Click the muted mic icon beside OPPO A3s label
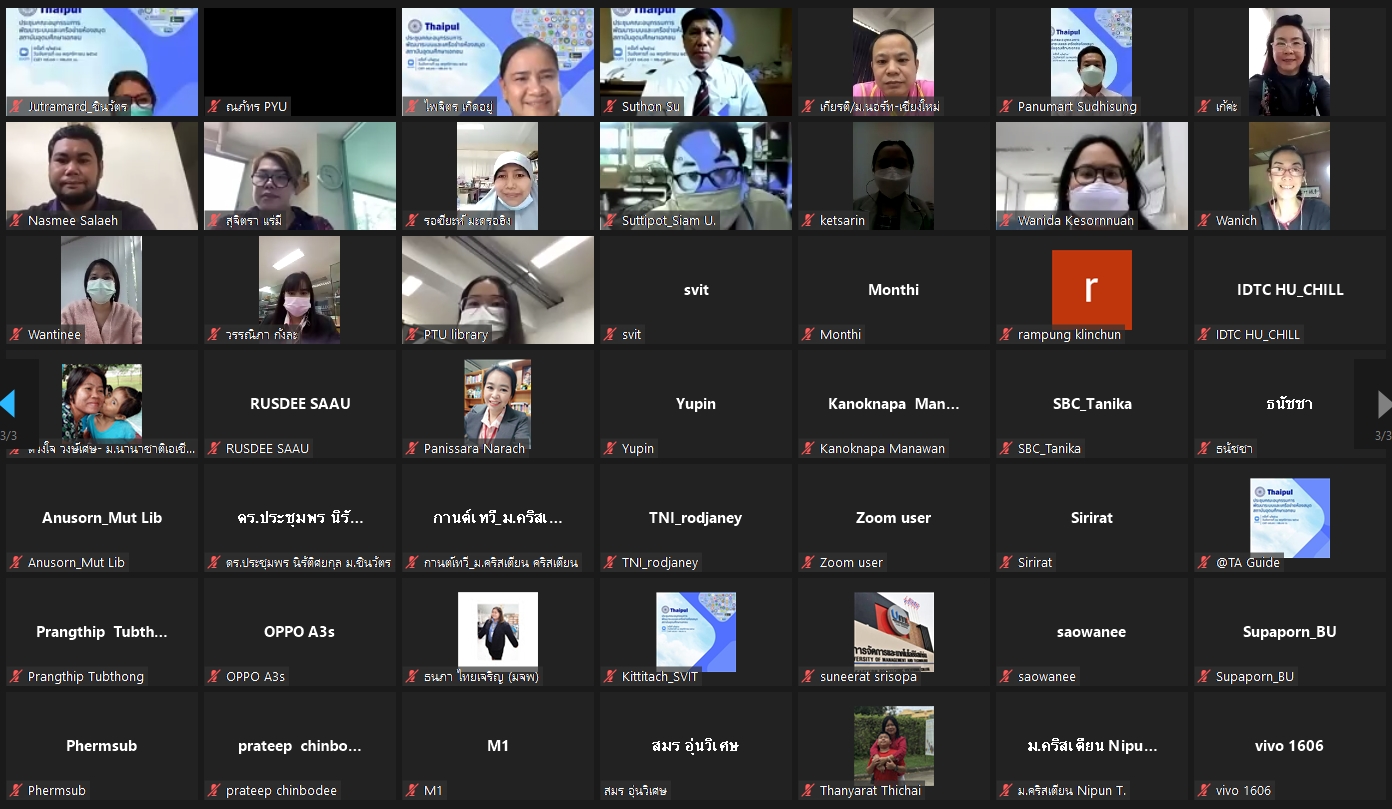Image resolution: width=1392 pixels, height=809 pixels. (214, 676)
